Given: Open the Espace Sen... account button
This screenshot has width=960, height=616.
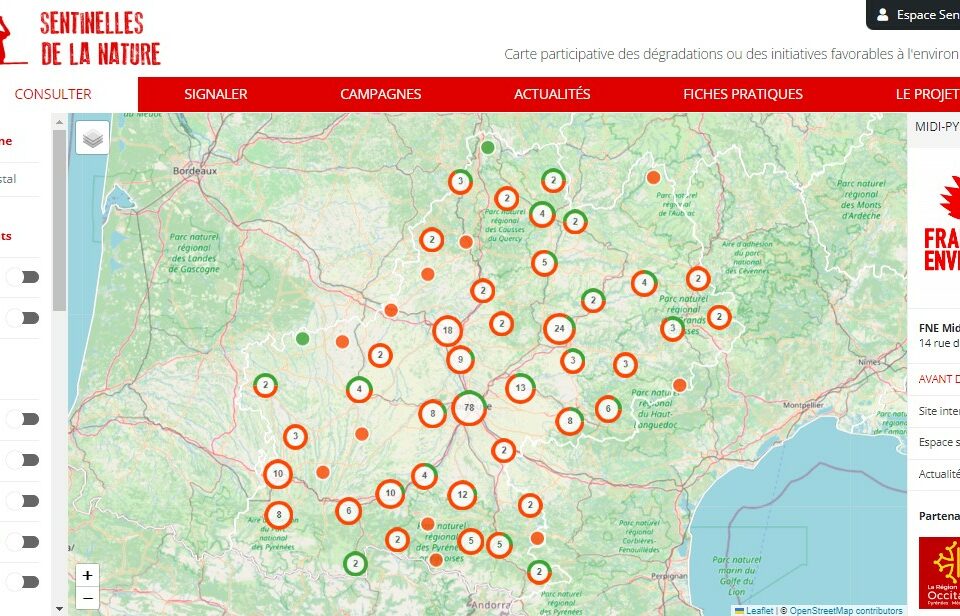Looking at the screenshot, I should coord(913,15).
